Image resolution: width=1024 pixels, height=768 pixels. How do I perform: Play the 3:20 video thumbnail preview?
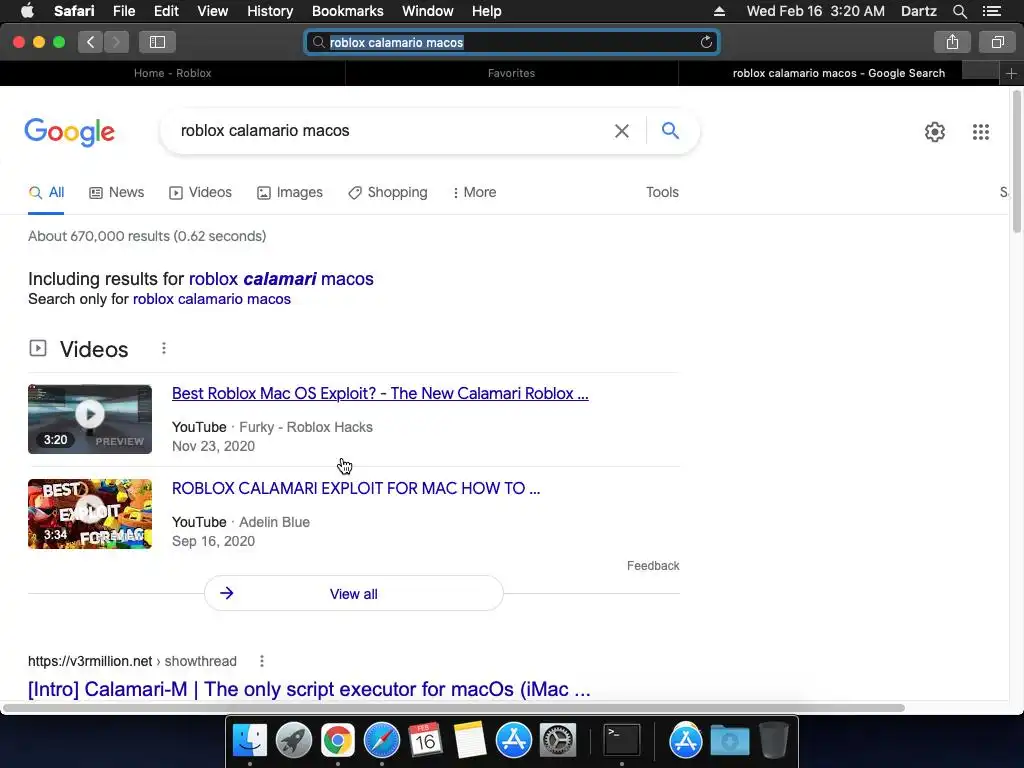tap(89, 419)
